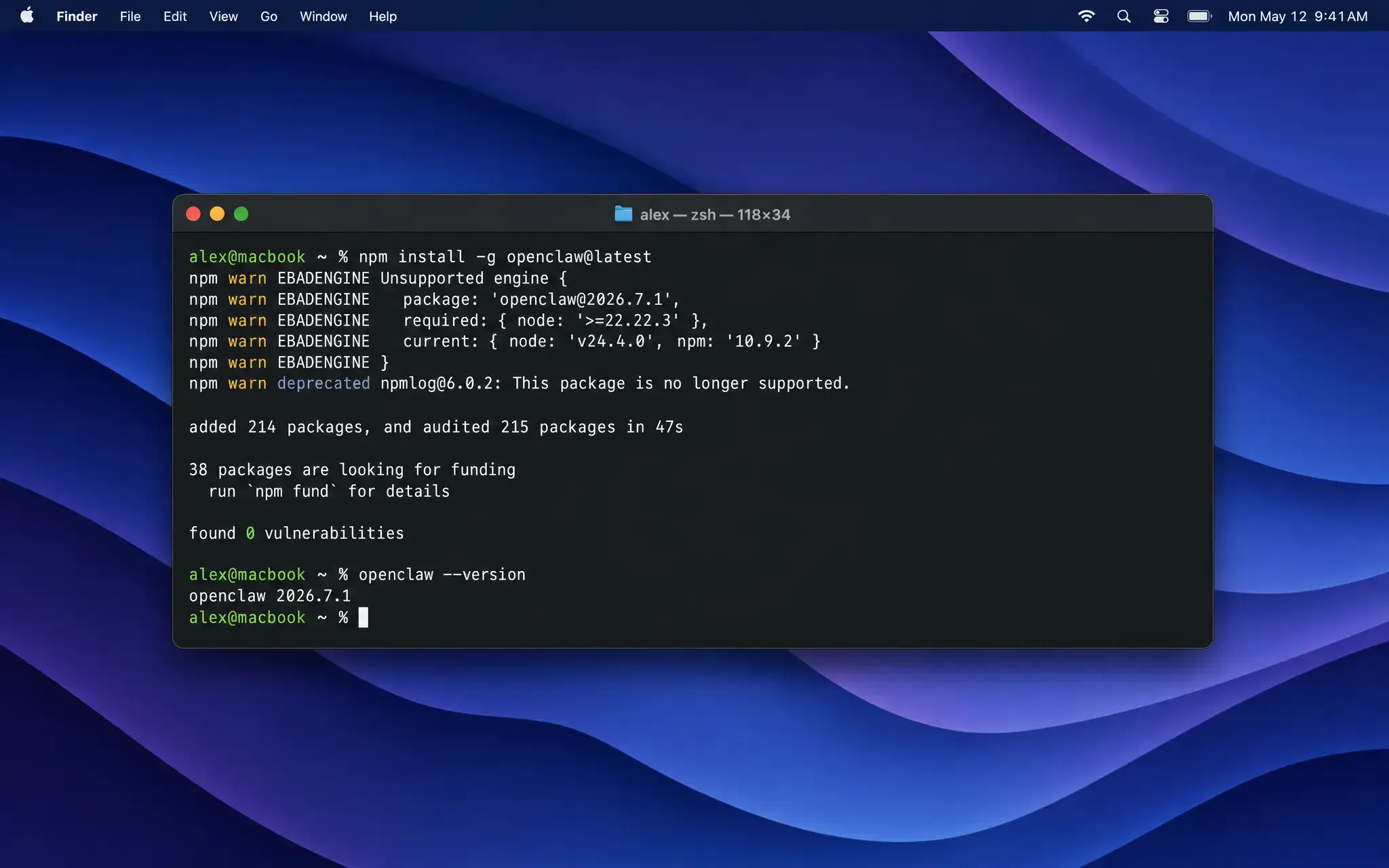Viewport: 1389px width, 868px height.
Task: Open Spotlight search icon
Action: click(x=1124, y=16)
